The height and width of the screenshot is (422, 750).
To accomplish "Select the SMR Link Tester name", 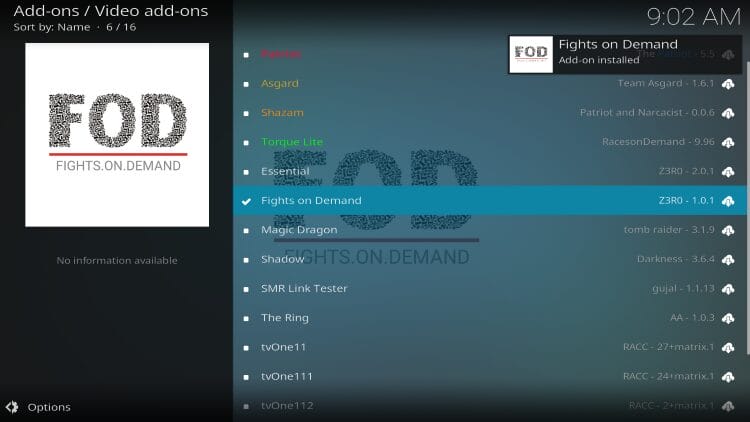I will pyautogui.click(x=304, y=289).
